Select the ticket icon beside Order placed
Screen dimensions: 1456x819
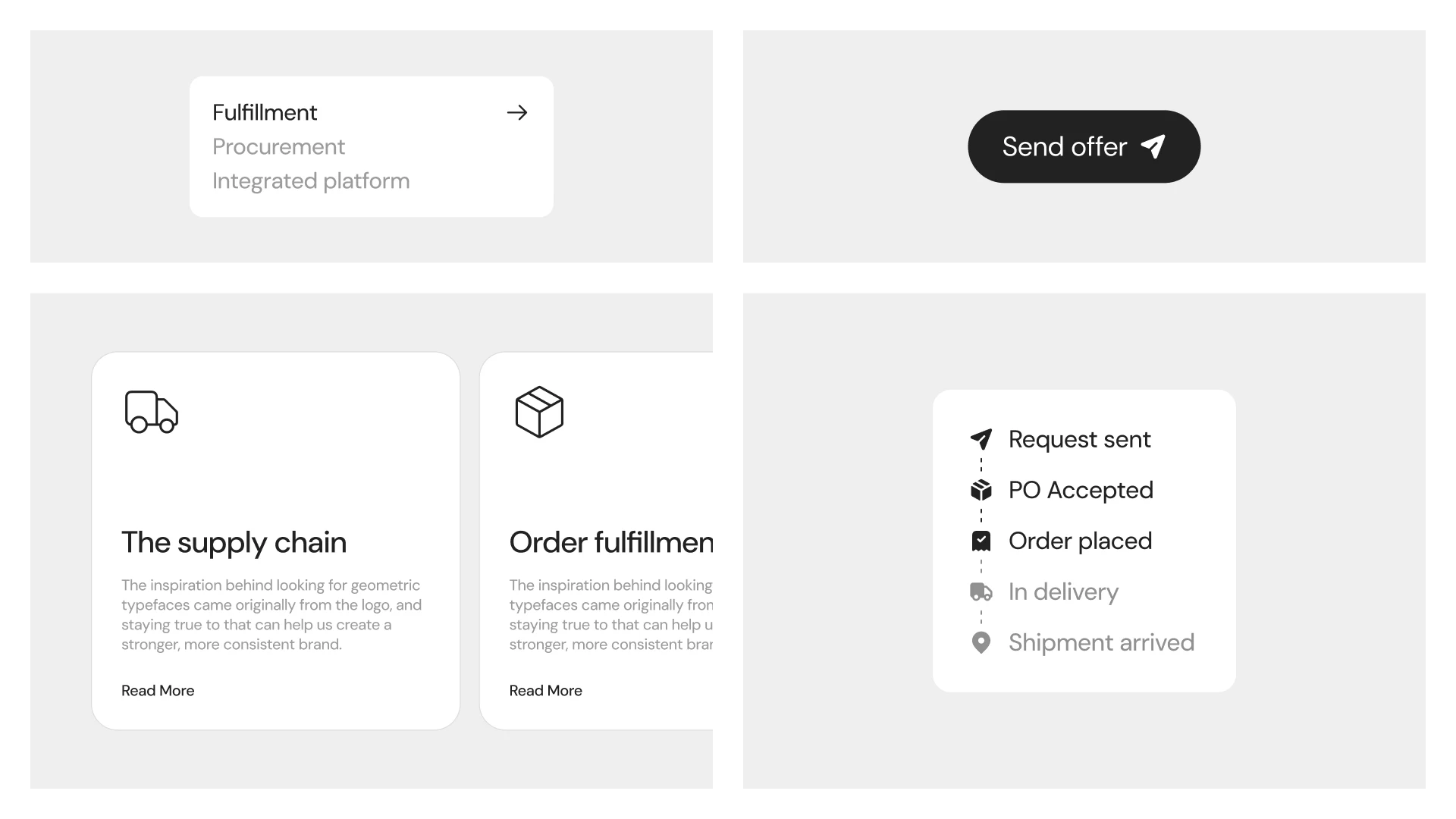(981, 541)
